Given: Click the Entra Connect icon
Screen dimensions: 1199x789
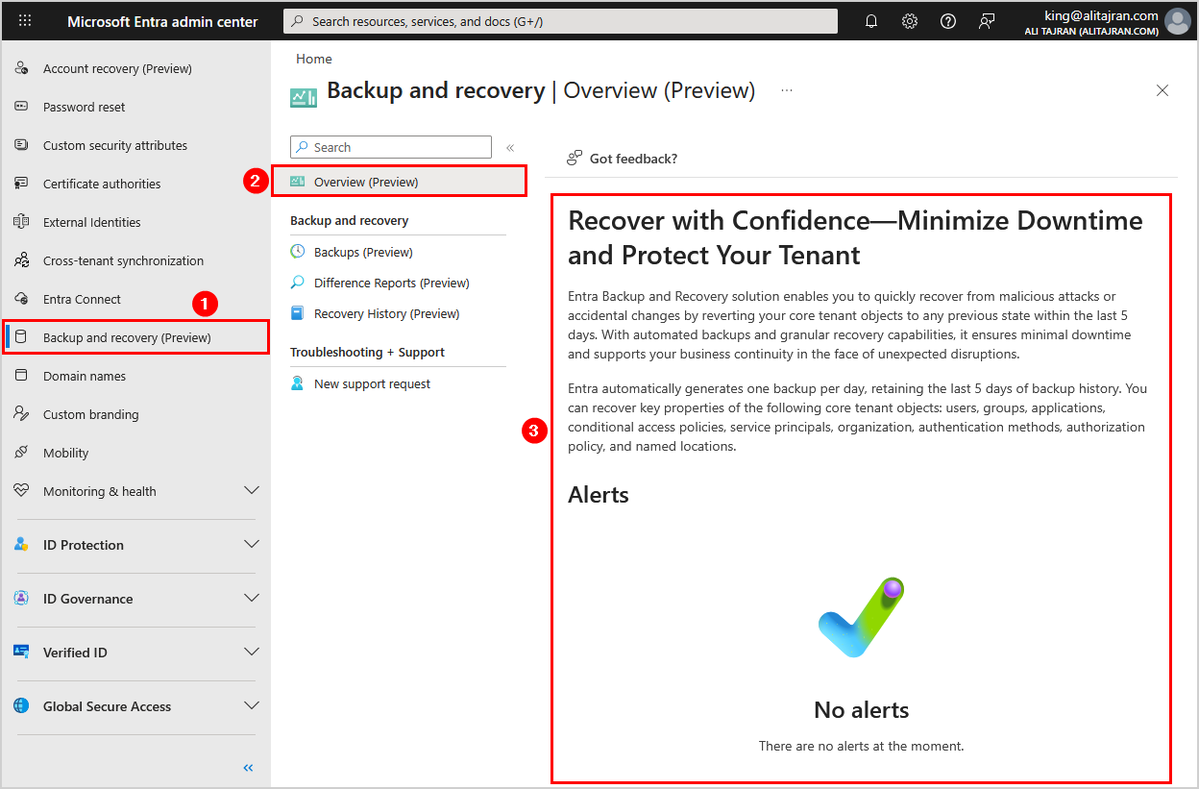Looking at the screenshot, I should coord(21,299).
